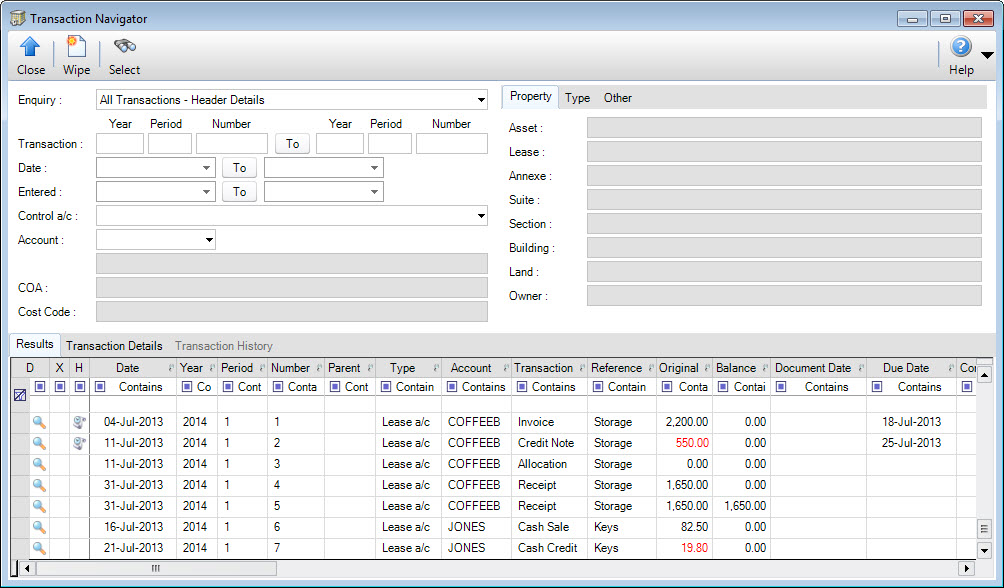The image size is (1004, 588).
Task: Click the To button beside the Date fields
Action: 238,167
